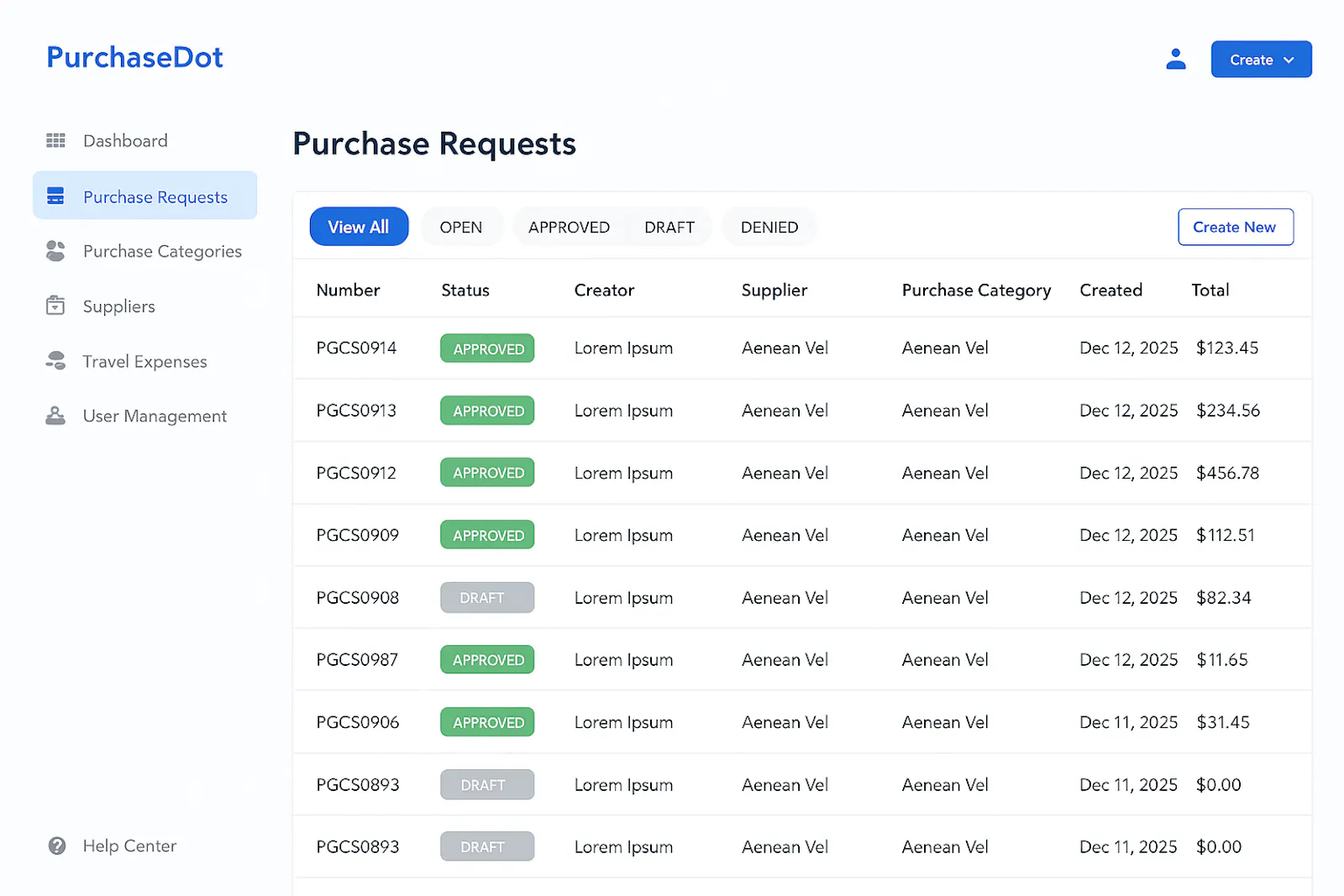The height and width of the screenshot is (896, 1344).
Task: Open Travel Expenses page
Action: point(144,361)
